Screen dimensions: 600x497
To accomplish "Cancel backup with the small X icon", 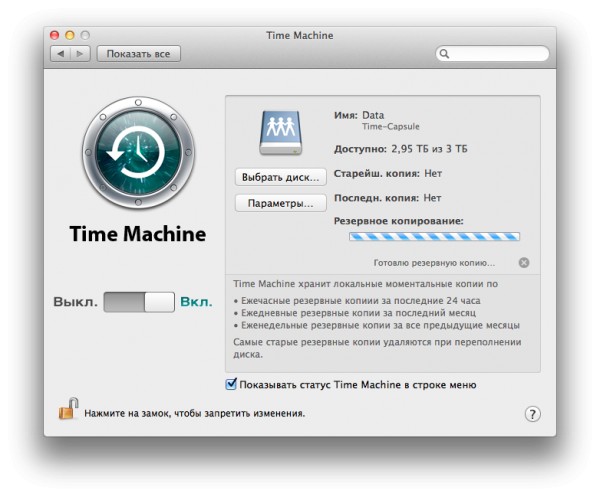I will pyautogui.click(x=524, y=263).
